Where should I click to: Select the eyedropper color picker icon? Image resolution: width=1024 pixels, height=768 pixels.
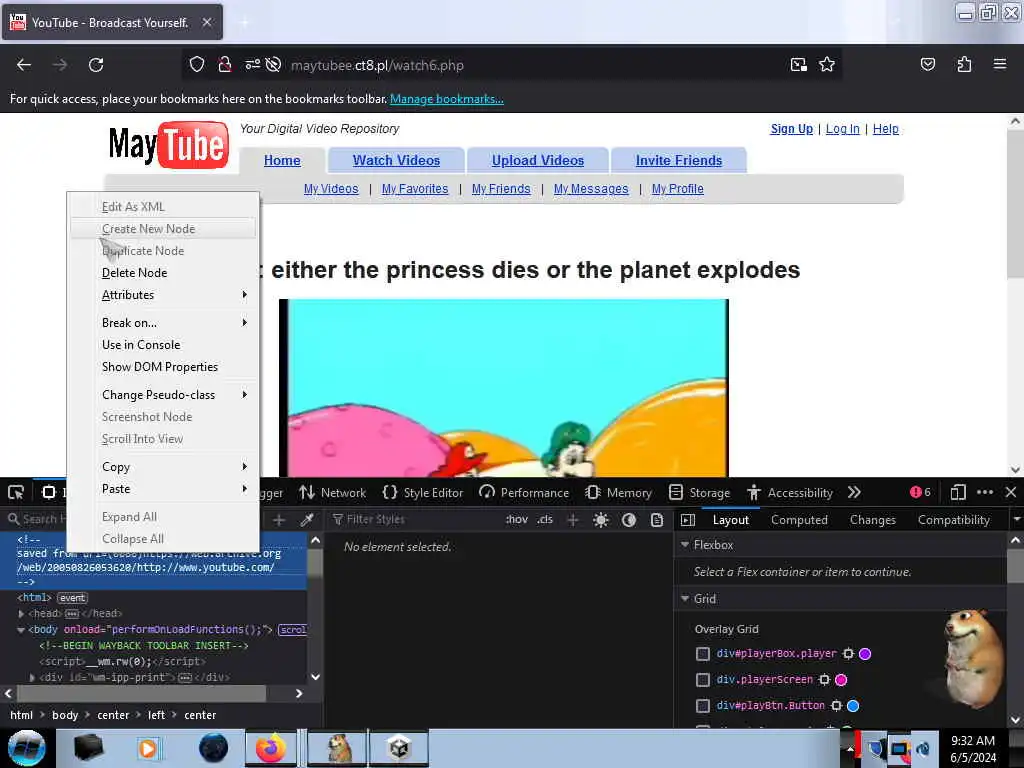coord(306,520)
